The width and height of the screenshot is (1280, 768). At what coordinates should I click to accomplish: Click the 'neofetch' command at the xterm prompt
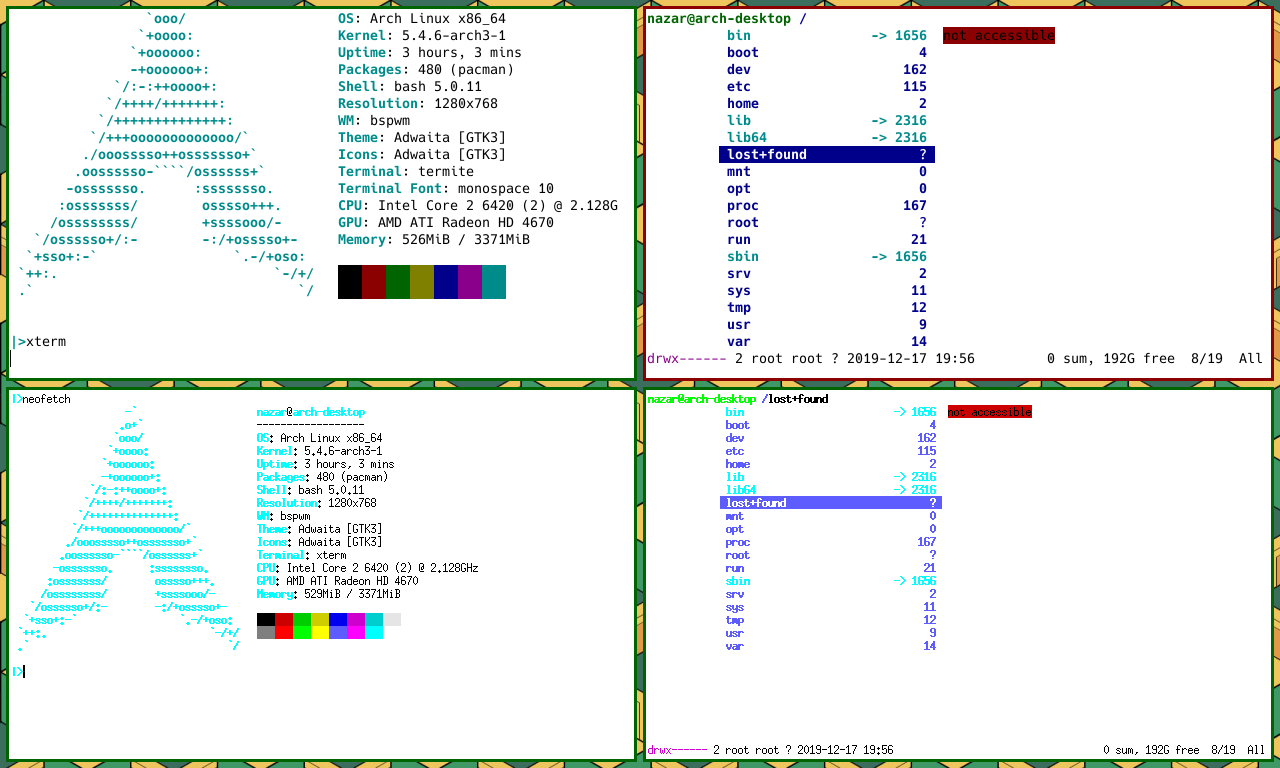(46, 399)
